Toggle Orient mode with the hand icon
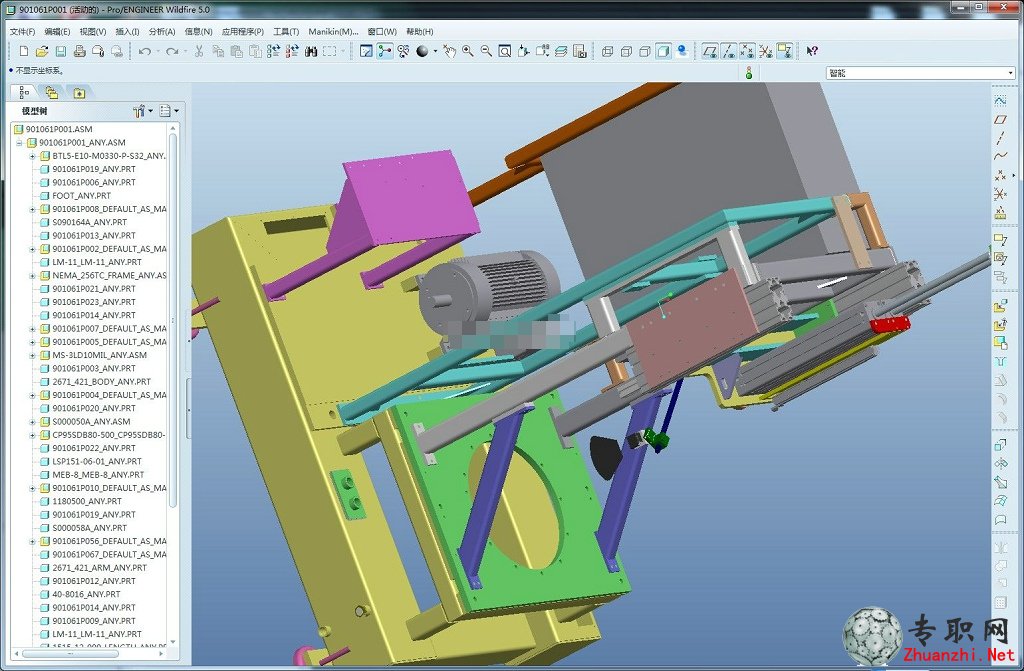Image resolution: width=1024 pixels, height=671 pixels. tap(449, 51)
